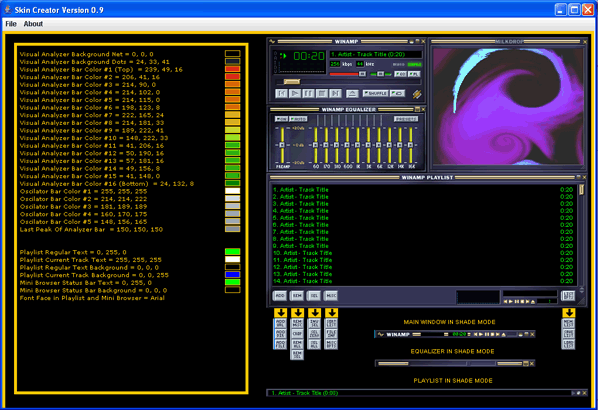The height and width of the screenshot is (410, 598).
Task: Click the Pause button in Winamp main window
Action: coord(308,93)
